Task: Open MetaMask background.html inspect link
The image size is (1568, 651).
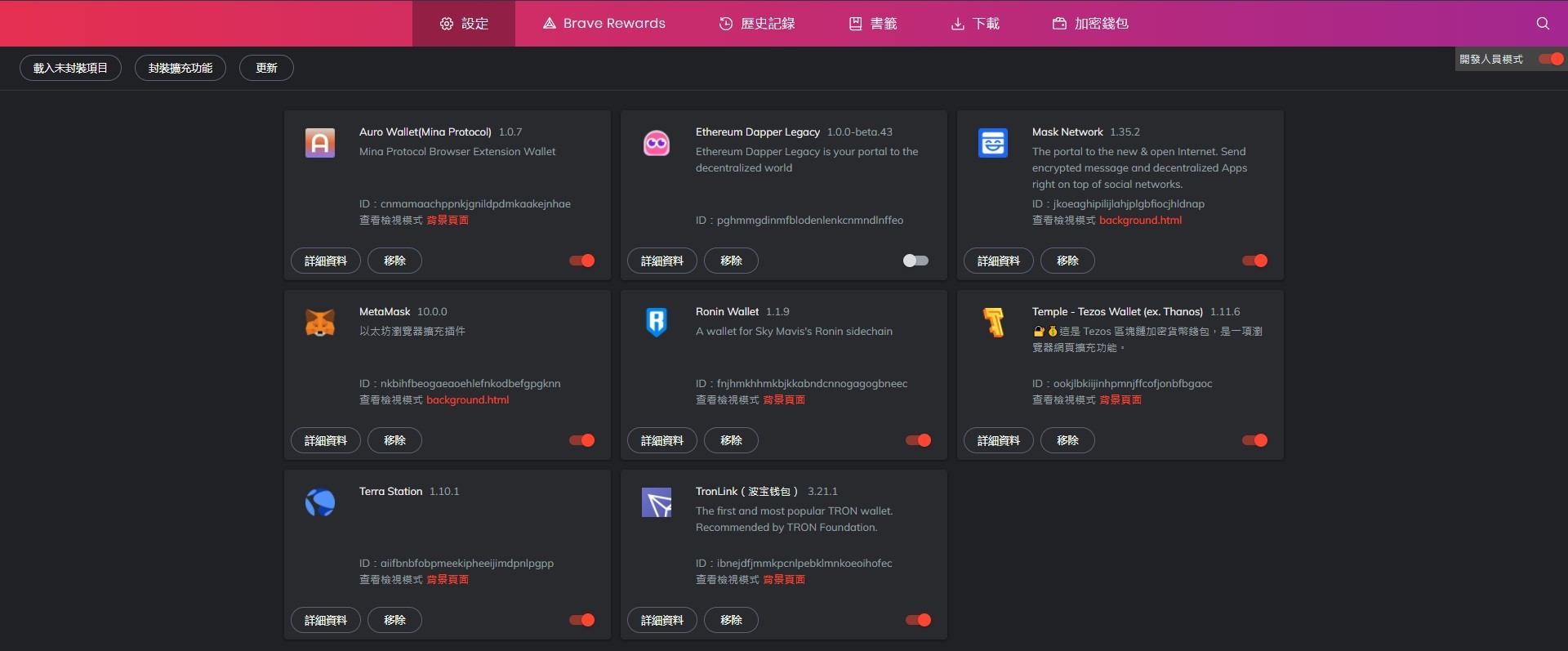Action: [x=467, y=399]
